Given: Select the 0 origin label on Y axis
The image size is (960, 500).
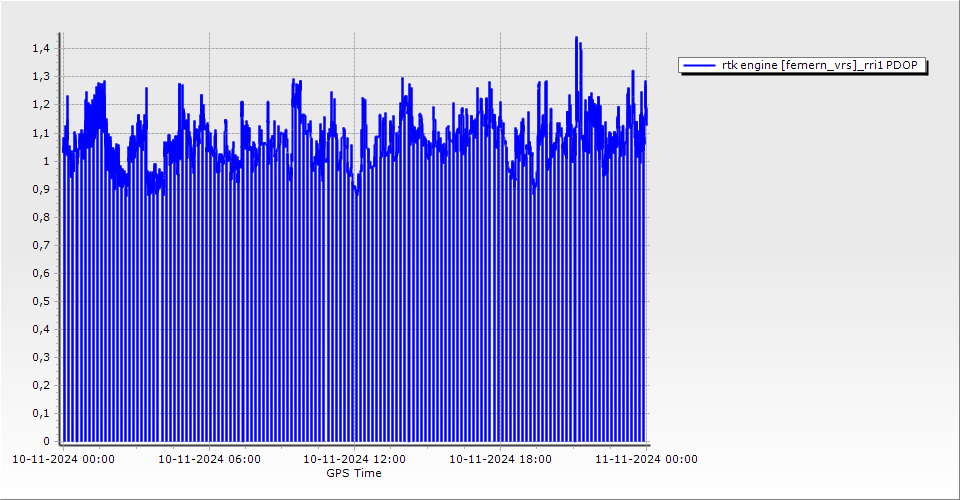Looking at the screenshot, I should (x=46, y=441).
